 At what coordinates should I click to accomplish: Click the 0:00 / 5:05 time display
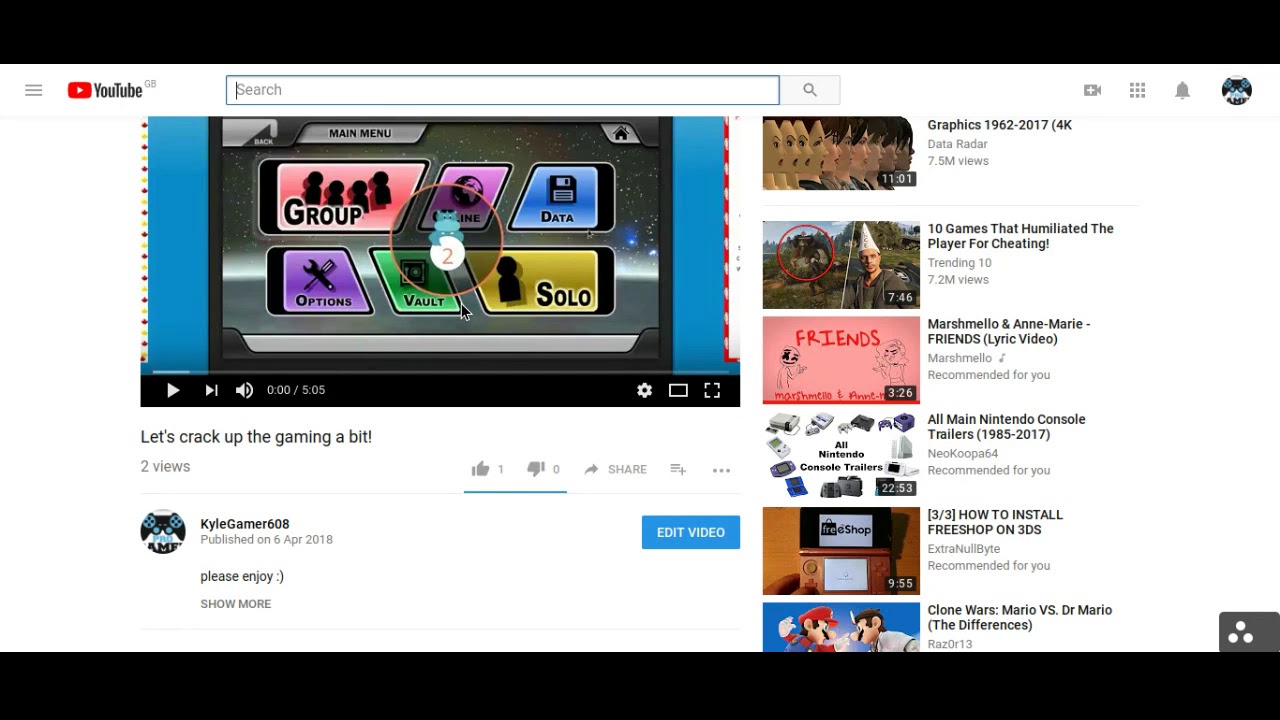[x=296, y=390]
